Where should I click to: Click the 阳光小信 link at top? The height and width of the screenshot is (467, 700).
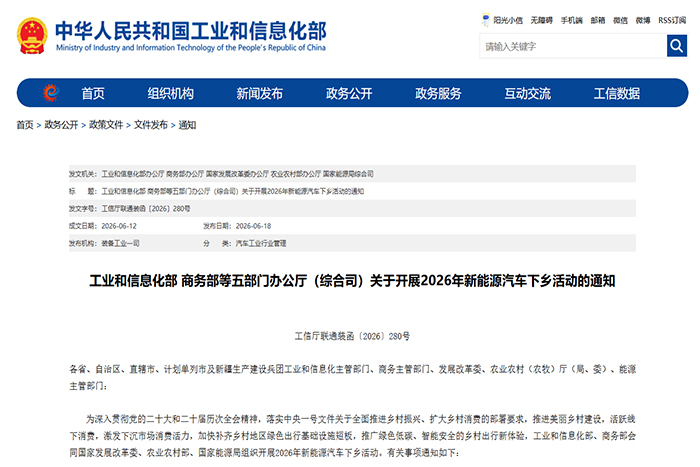tap(508, 21)
